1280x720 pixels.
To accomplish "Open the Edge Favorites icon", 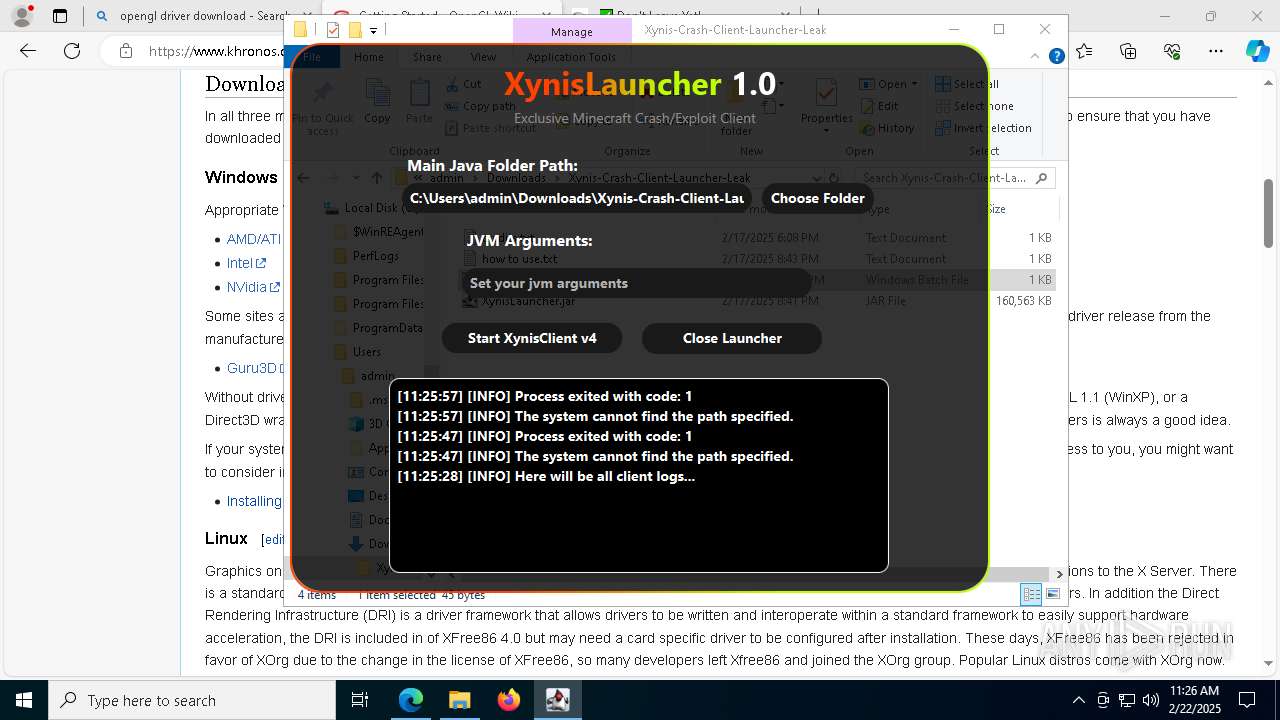I will (1084, 51).
